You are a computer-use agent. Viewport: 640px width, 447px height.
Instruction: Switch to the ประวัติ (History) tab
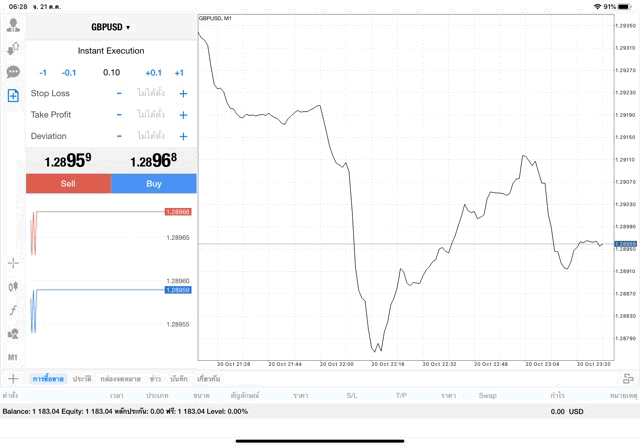pyautogui.click(x=81, y=379)
